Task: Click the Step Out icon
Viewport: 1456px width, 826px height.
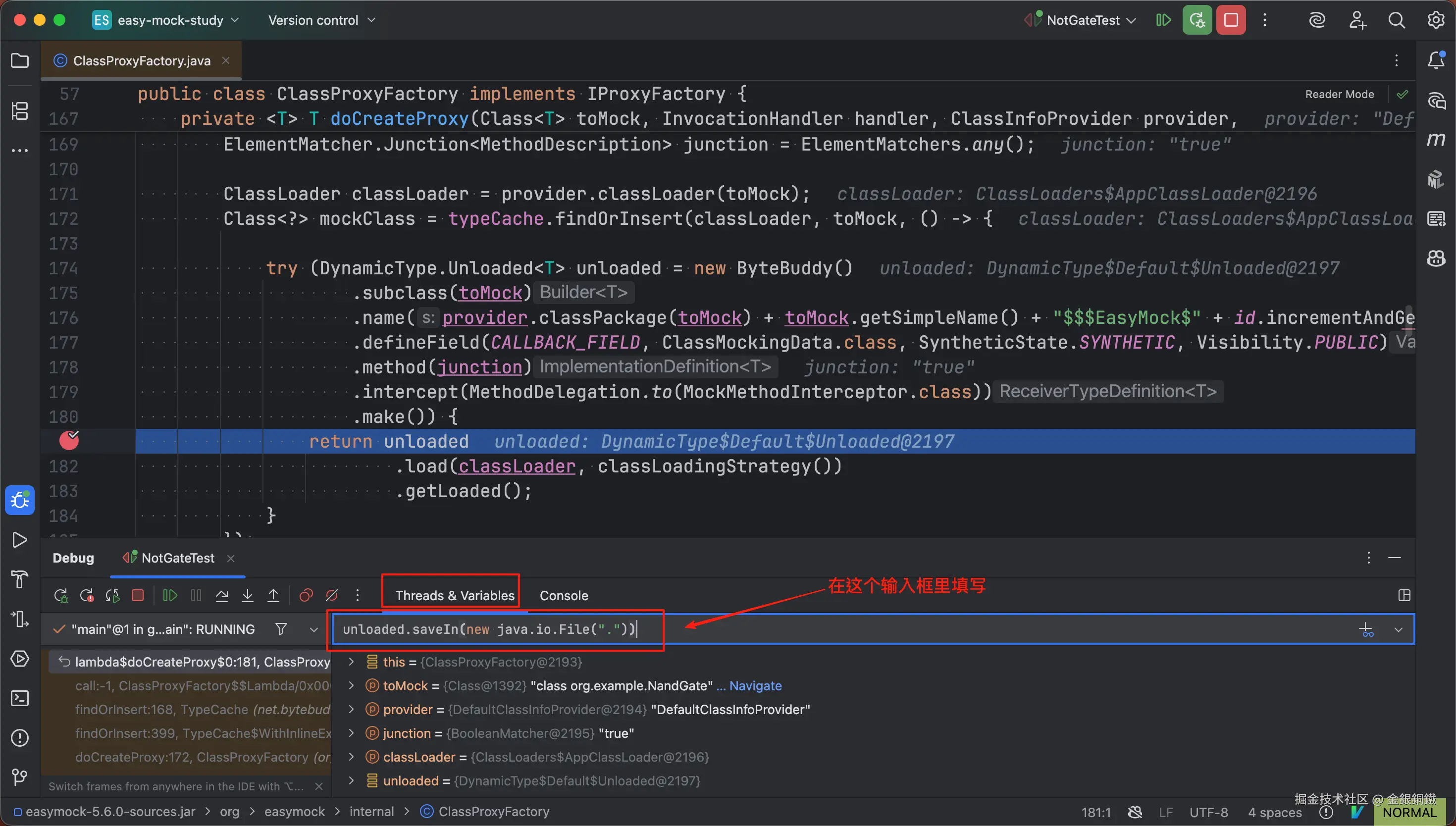Action: point(273,595)
